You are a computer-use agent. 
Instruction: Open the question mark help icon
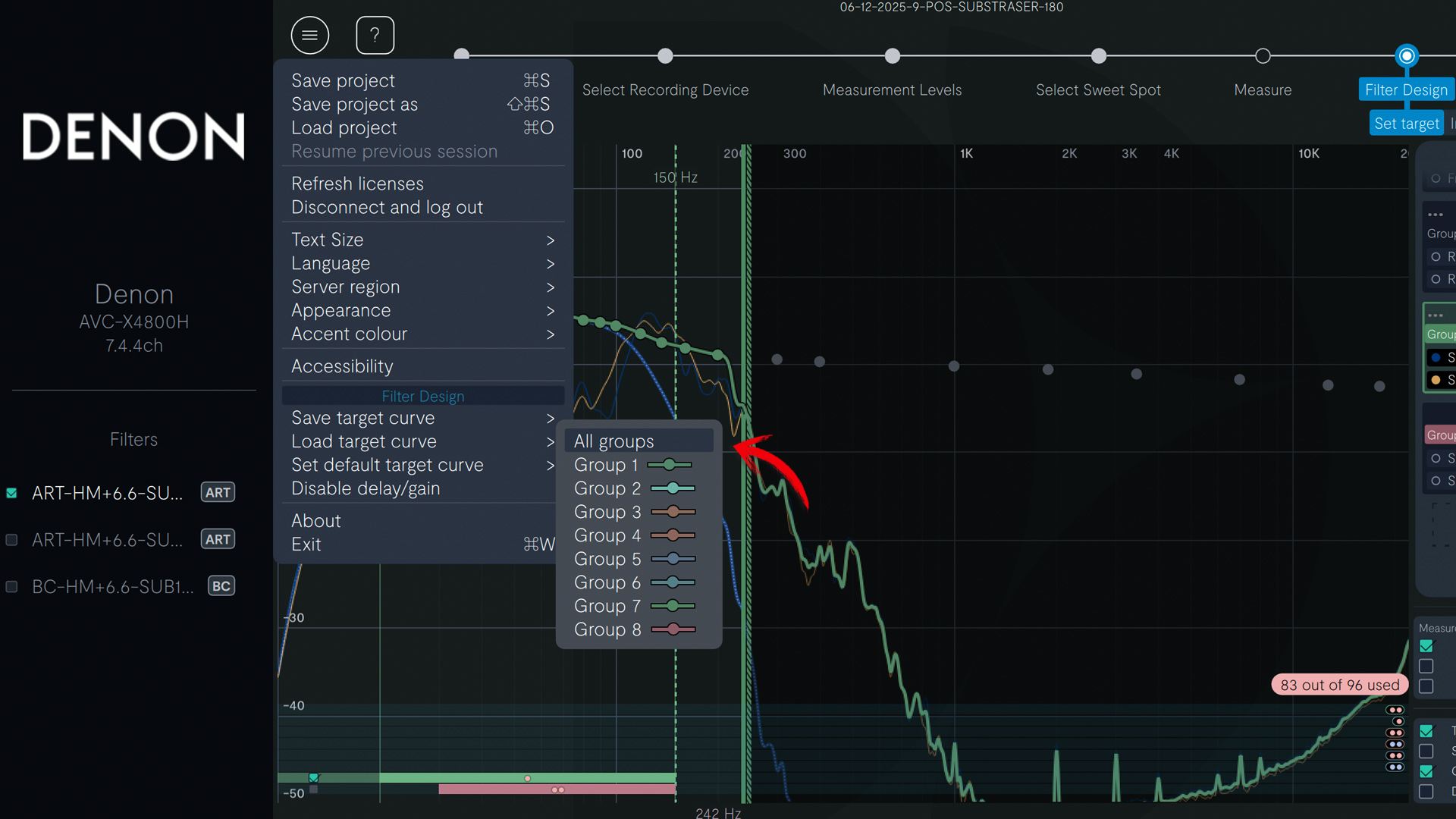click(x=375, y=35)
